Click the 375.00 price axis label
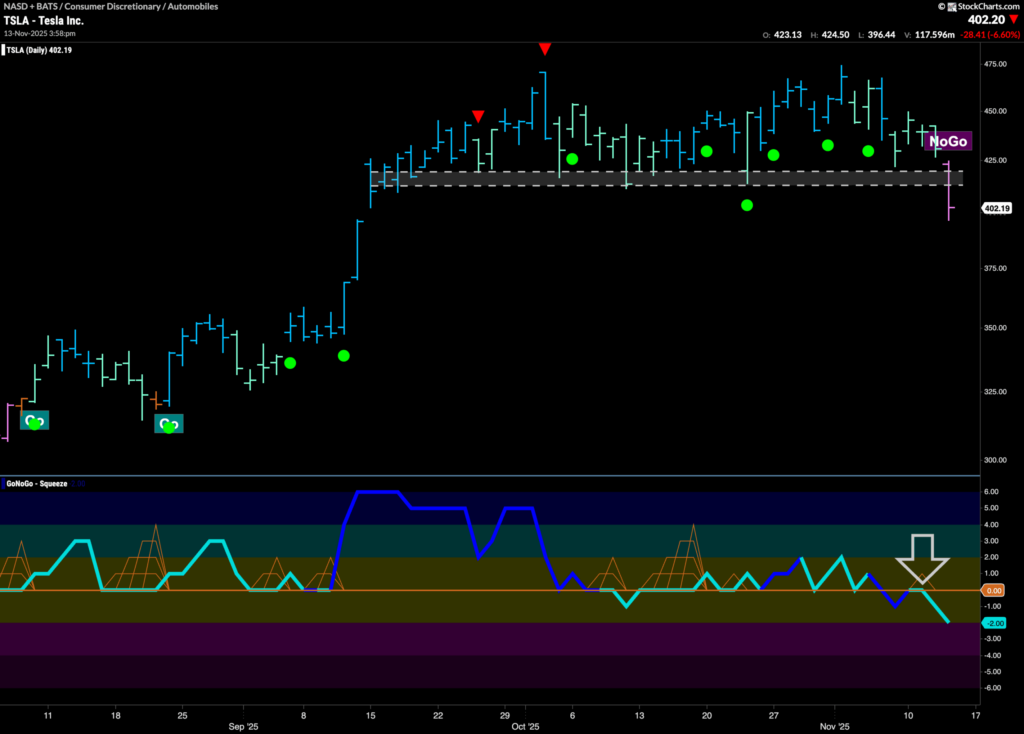Image resolution: width=1024 pixels, height=734 pixels. (995, 268)
